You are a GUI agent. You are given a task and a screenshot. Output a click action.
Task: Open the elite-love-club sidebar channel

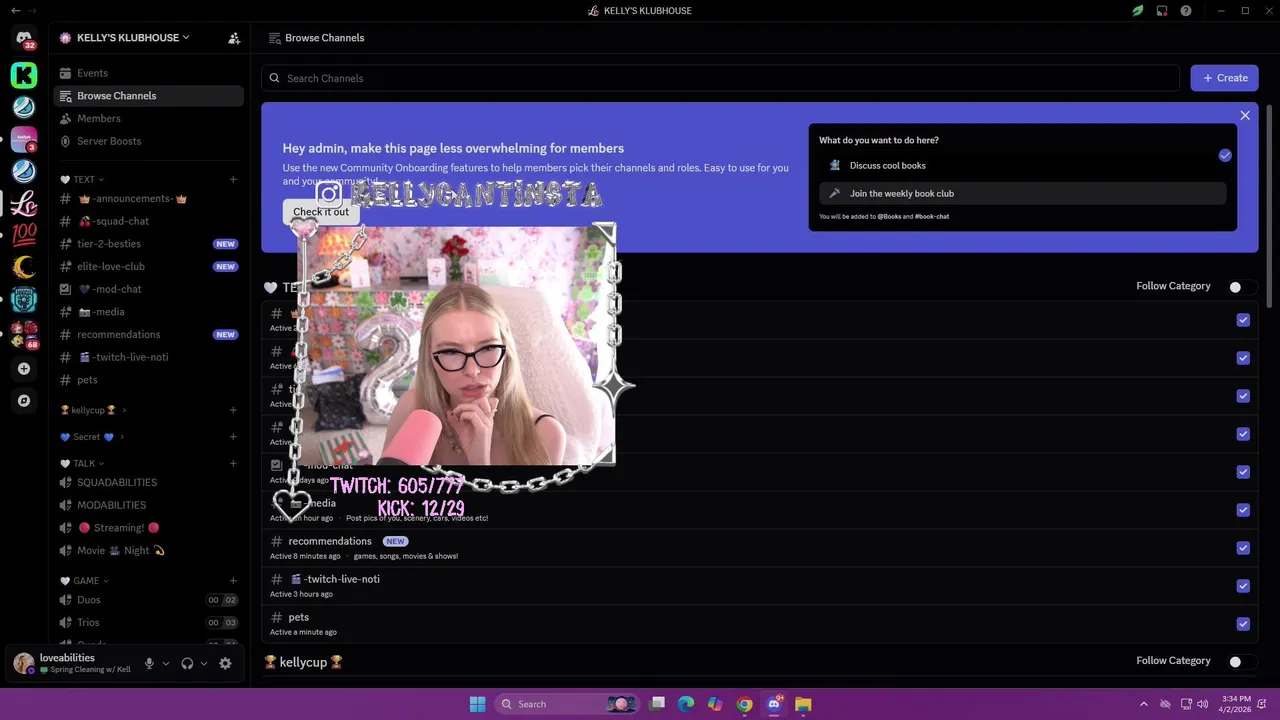click(x=148, y=267)
